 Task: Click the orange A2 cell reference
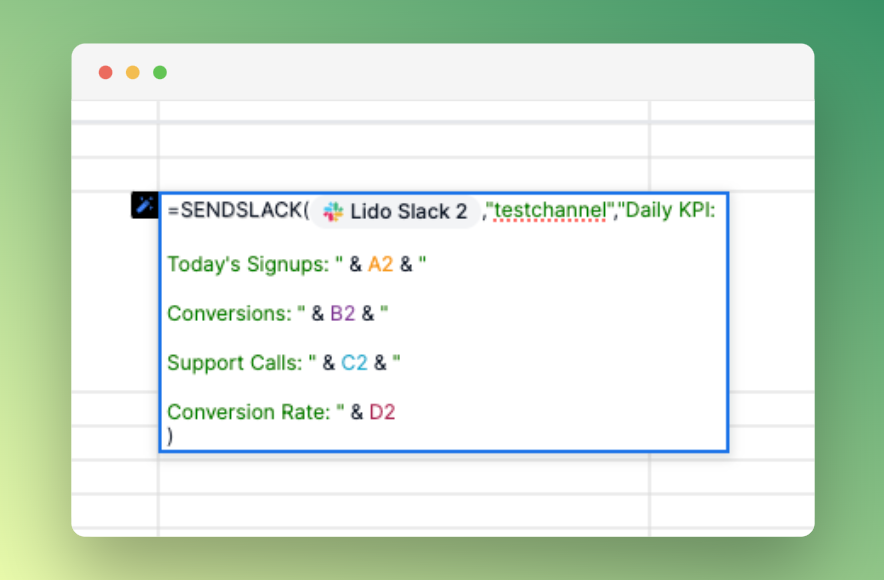click(x=381, y=264)
